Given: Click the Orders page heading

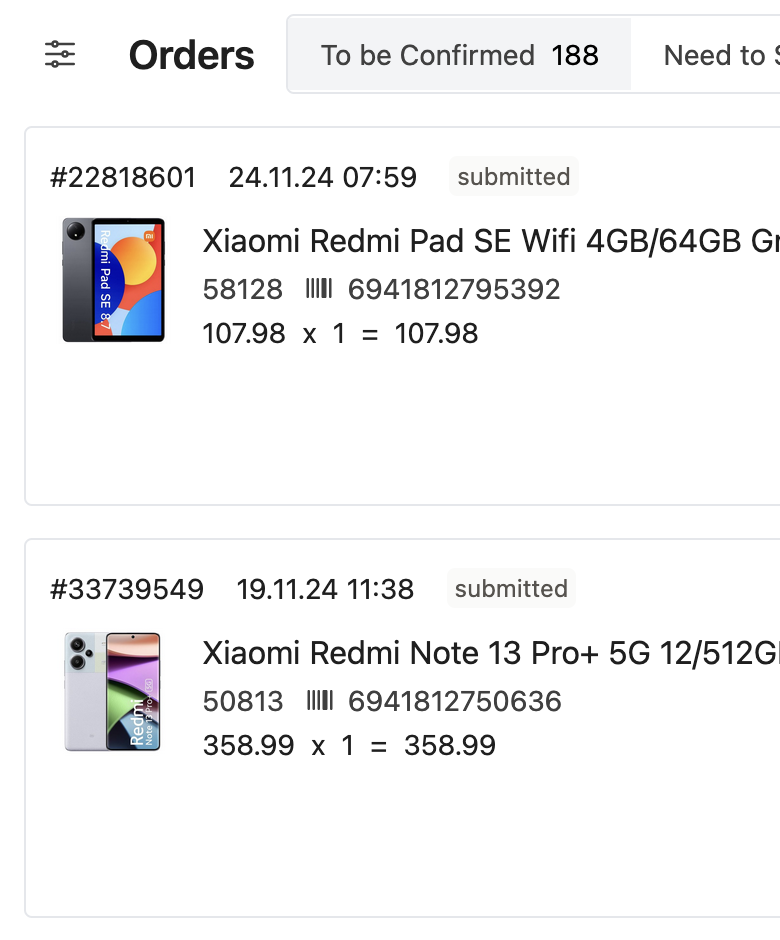Looking at the screenshot, I should pos(191,56).
